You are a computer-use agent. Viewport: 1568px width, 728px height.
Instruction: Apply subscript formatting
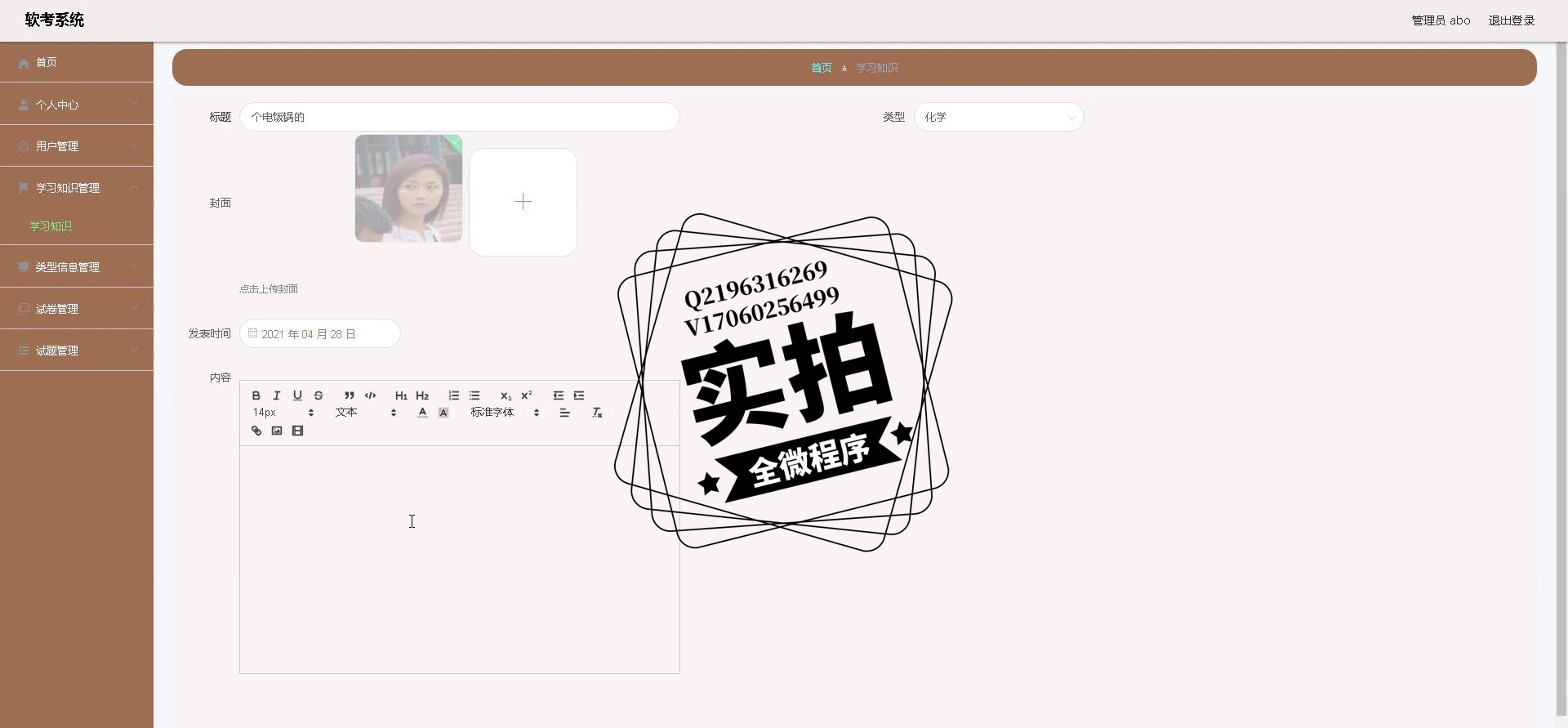coord(506,395)
